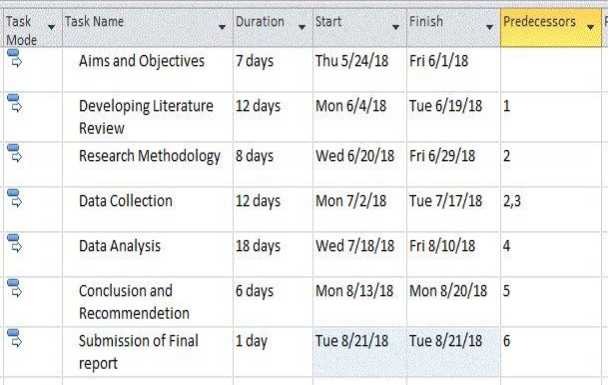Click task mode icon for Research Methodology
This screenshot has width=609, height=385.
[14, 153]
